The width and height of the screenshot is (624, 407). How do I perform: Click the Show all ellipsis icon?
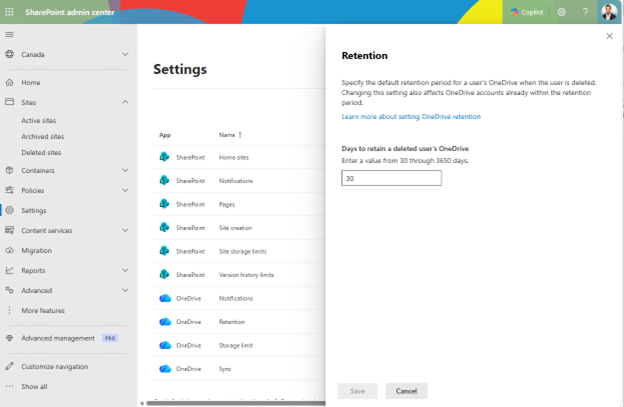[10, 386]
